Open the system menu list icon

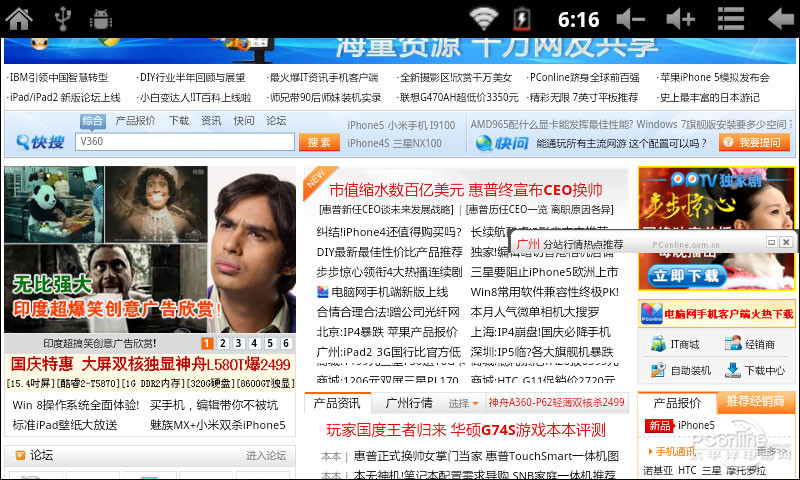coord(731,19)
